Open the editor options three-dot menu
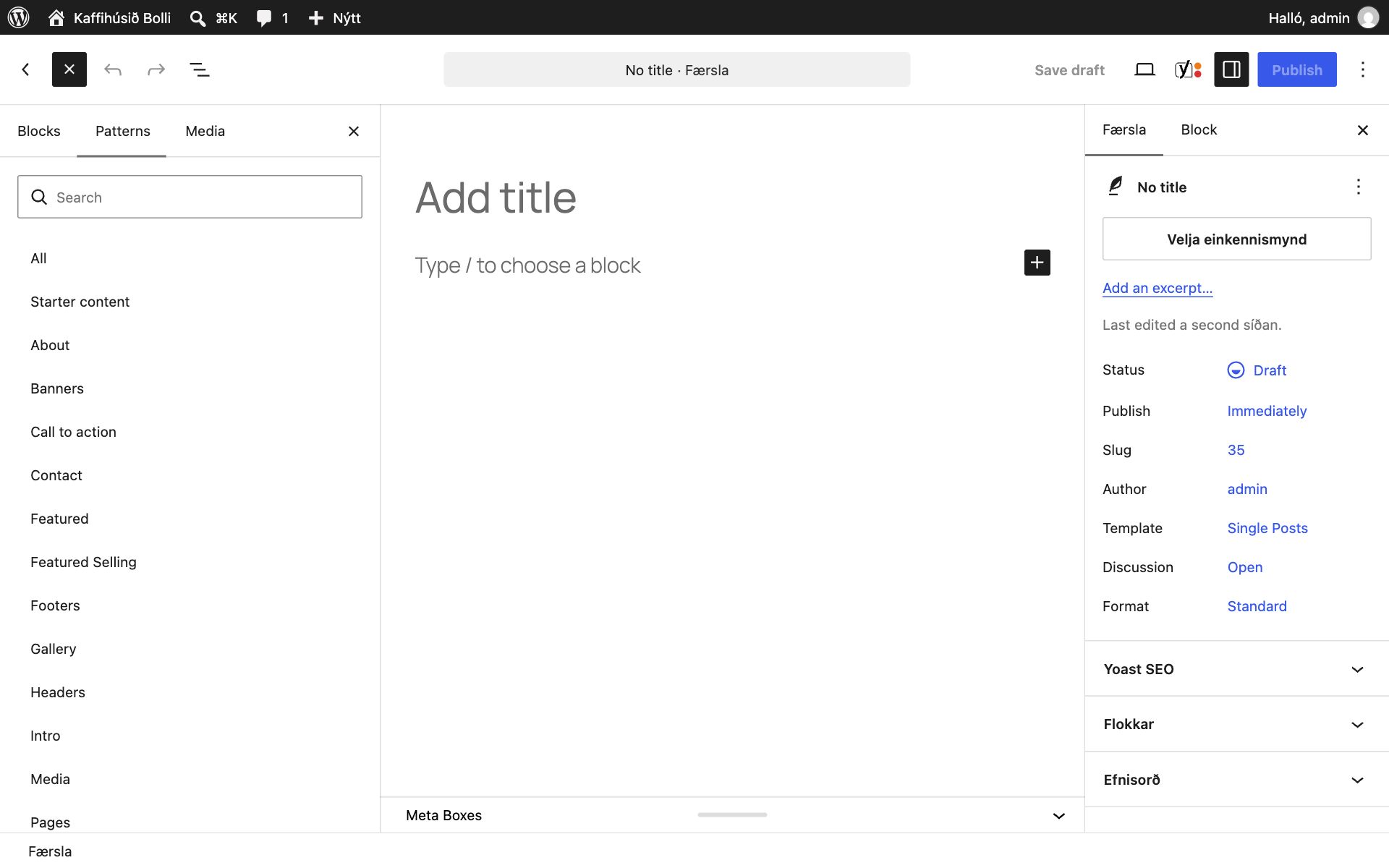The image size is (1389, 868). click(1363, 69)
